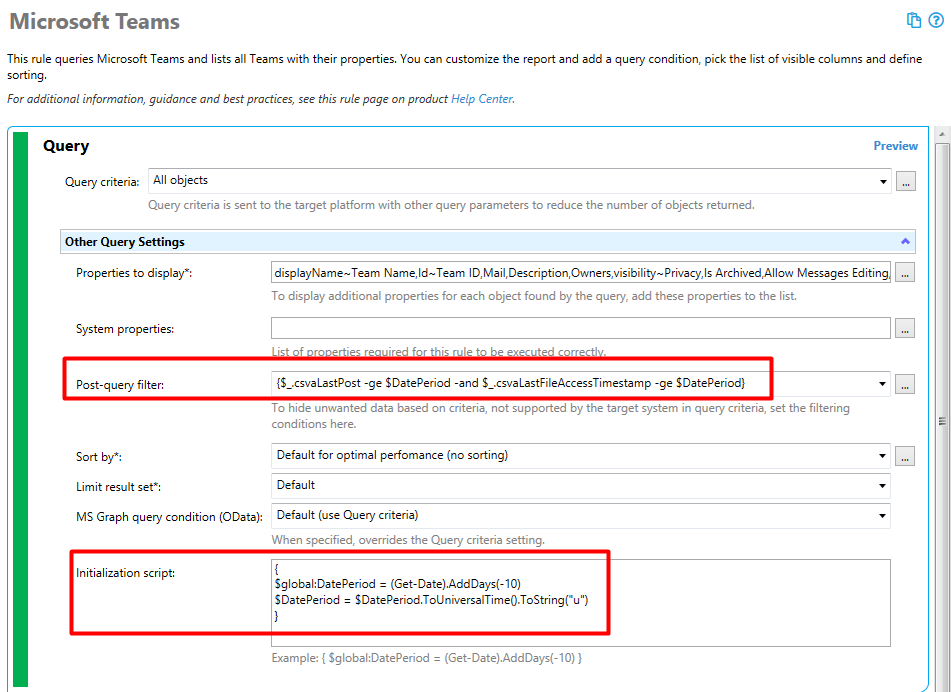Image resolution: width=951 pixels, height=692 pixels.
Task: Open the Help Center link
Action: click(x=482, y=99)
